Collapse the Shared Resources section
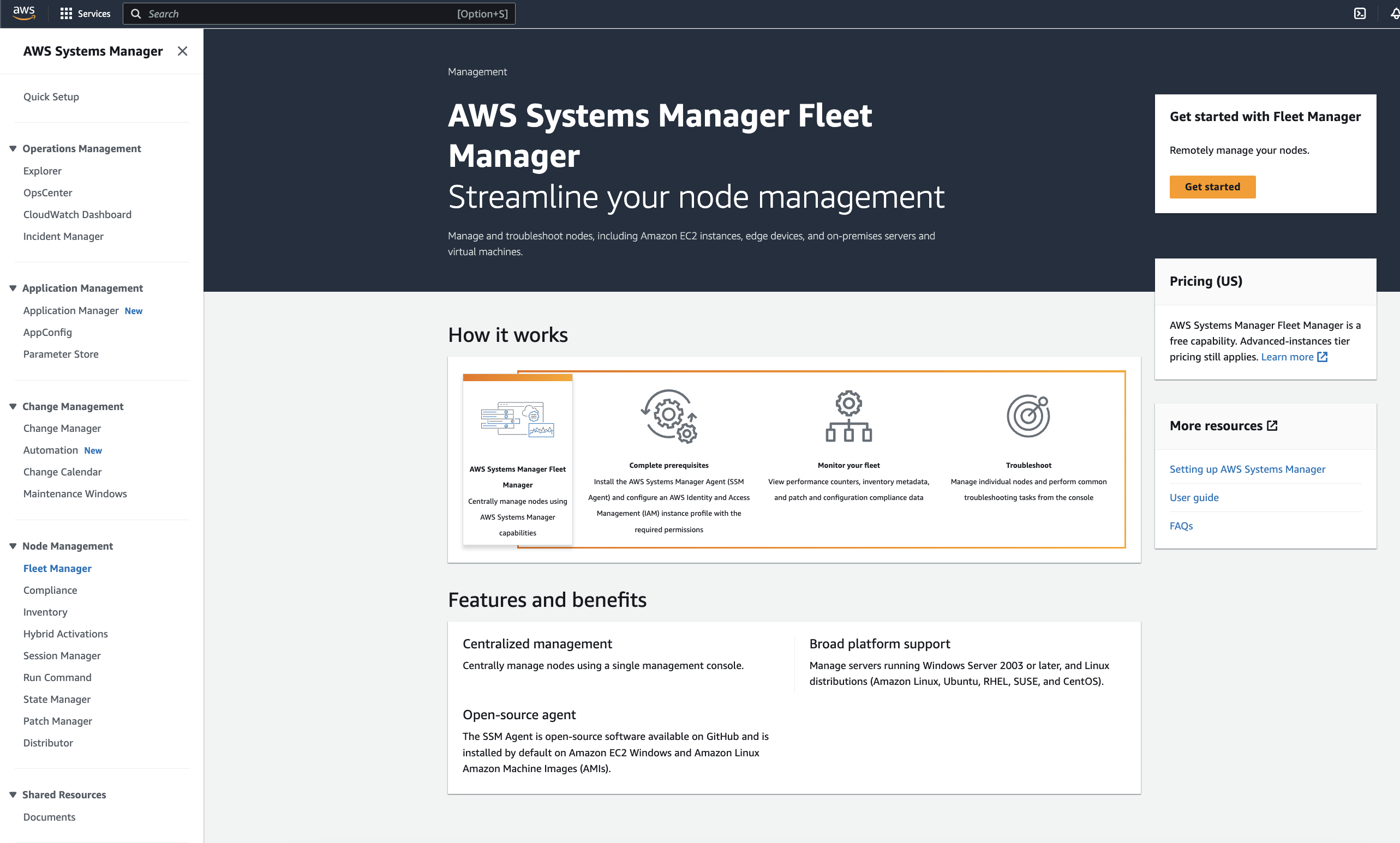 13,795
